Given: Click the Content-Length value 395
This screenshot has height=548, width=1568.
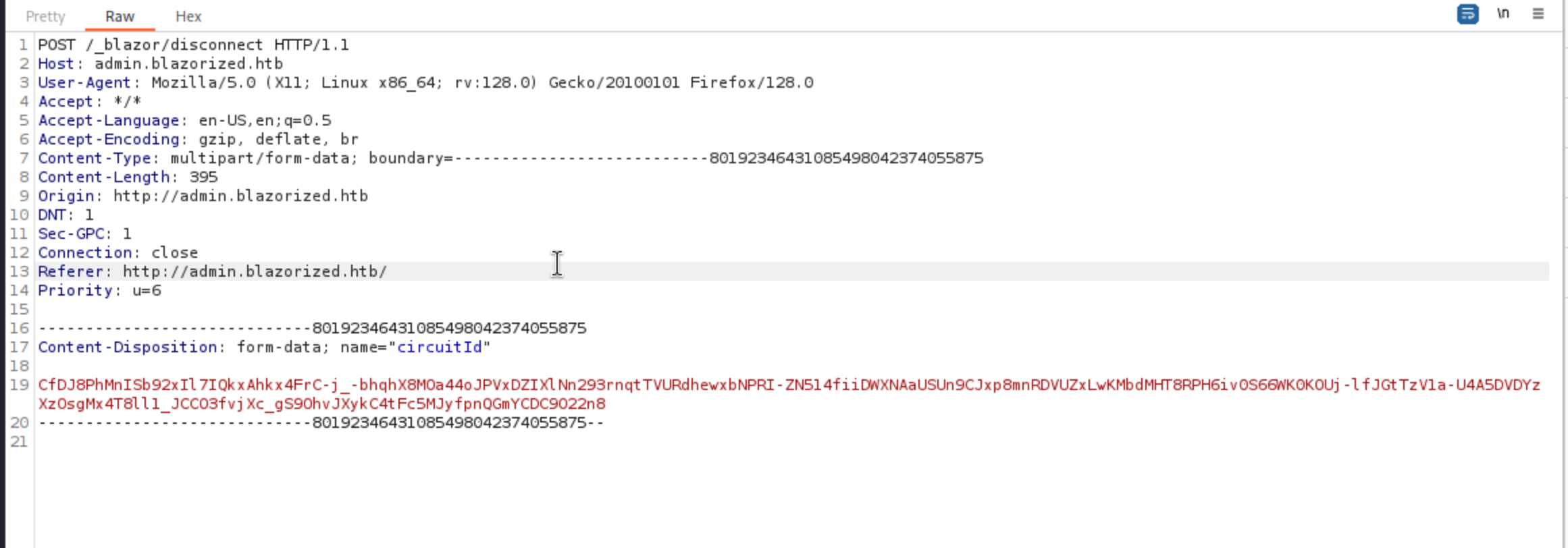Looking at the screenshot, I should tap(203, 177).
